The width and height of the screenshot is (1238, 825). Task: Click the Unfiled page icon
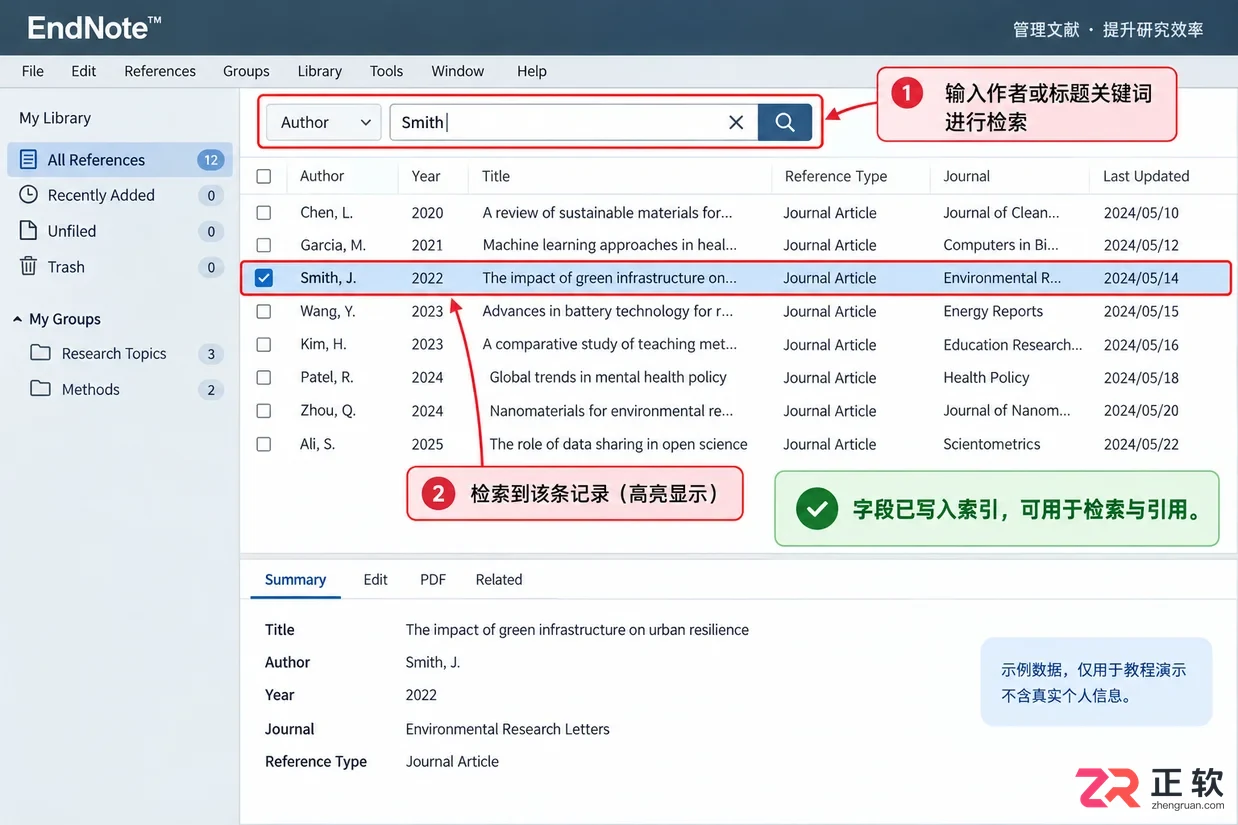(29, 231)
